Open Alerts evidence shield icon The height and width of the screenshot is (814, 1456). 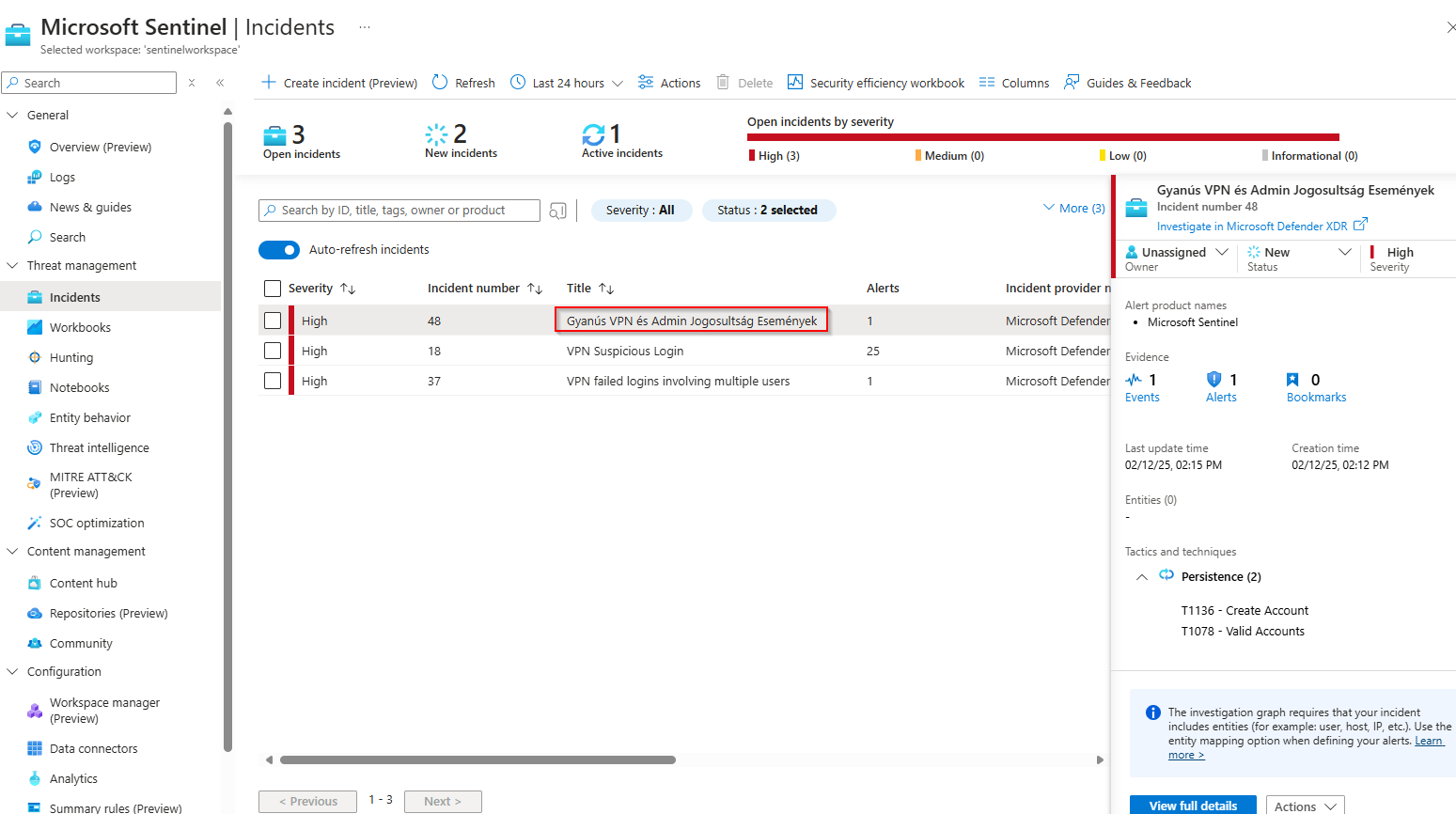(x=1214, y=380)
